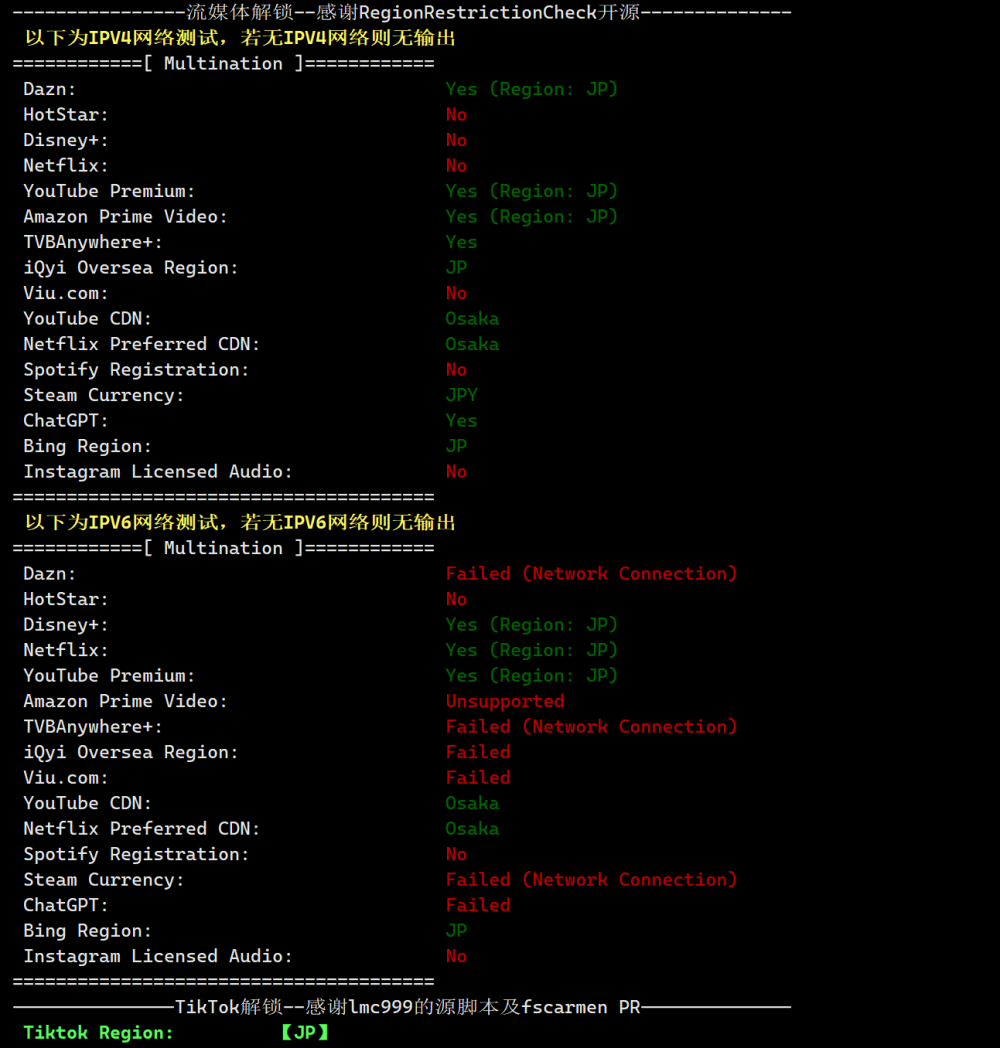This screenshot has height=1048, width=1000.
Task: Select IPV6 Bing Region value 'JP'
Action: point(457,931)
